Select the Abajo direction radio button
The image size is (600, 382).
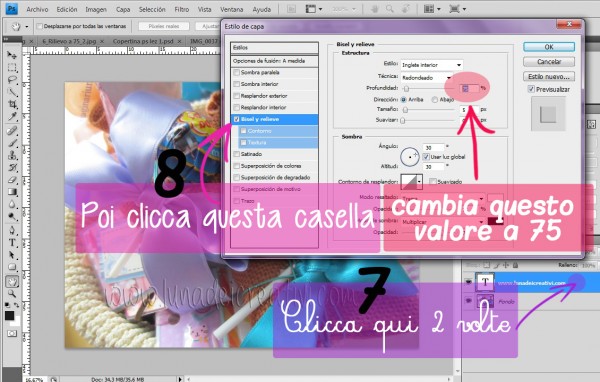pos(435,100)
